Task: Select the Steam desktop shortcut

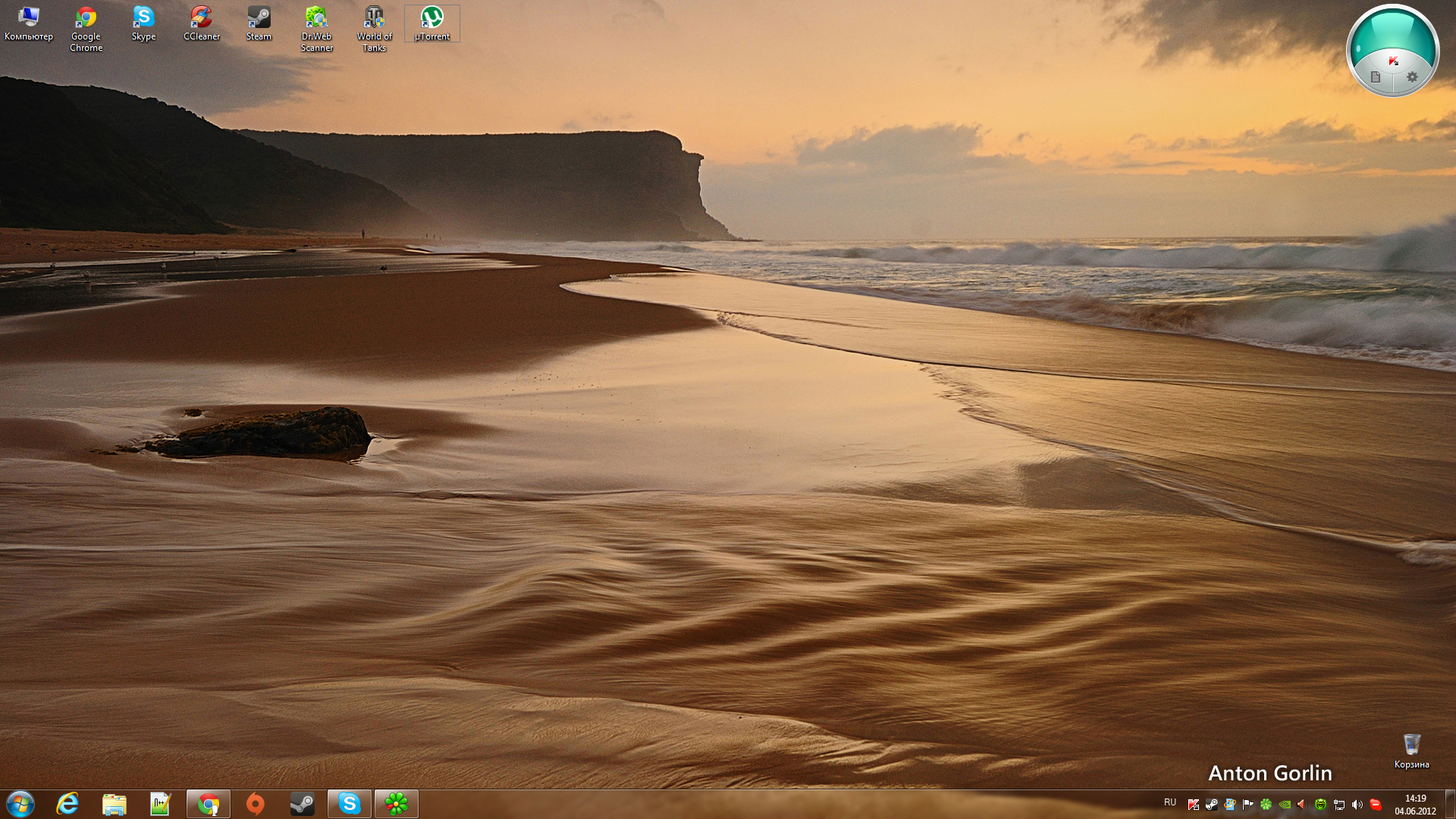Action: tap(259, 24)
